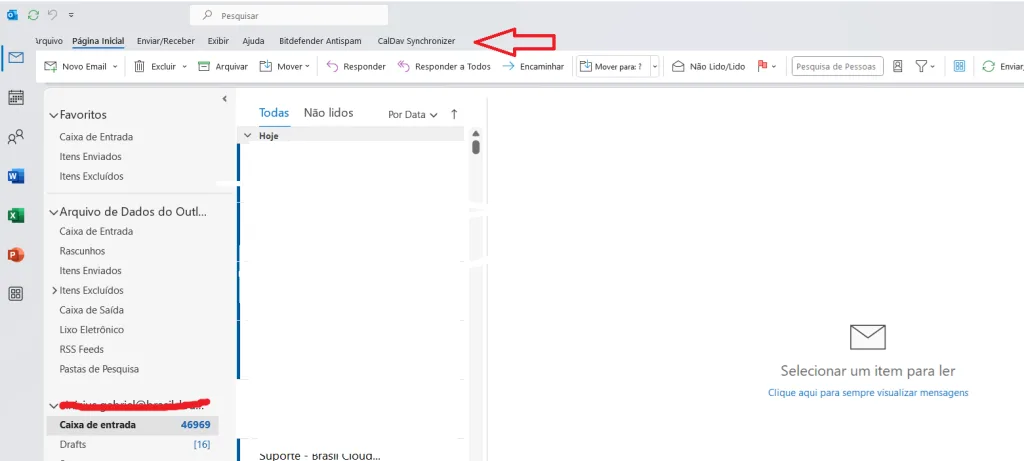Collapse the folder pane arrow
The image size is (1024, 461).
224,99
